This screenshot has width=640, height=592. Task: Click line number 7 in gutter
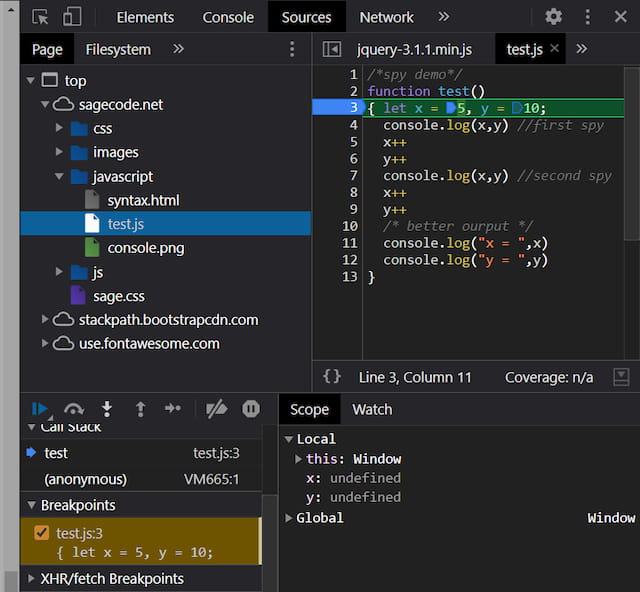pos(353,176)
